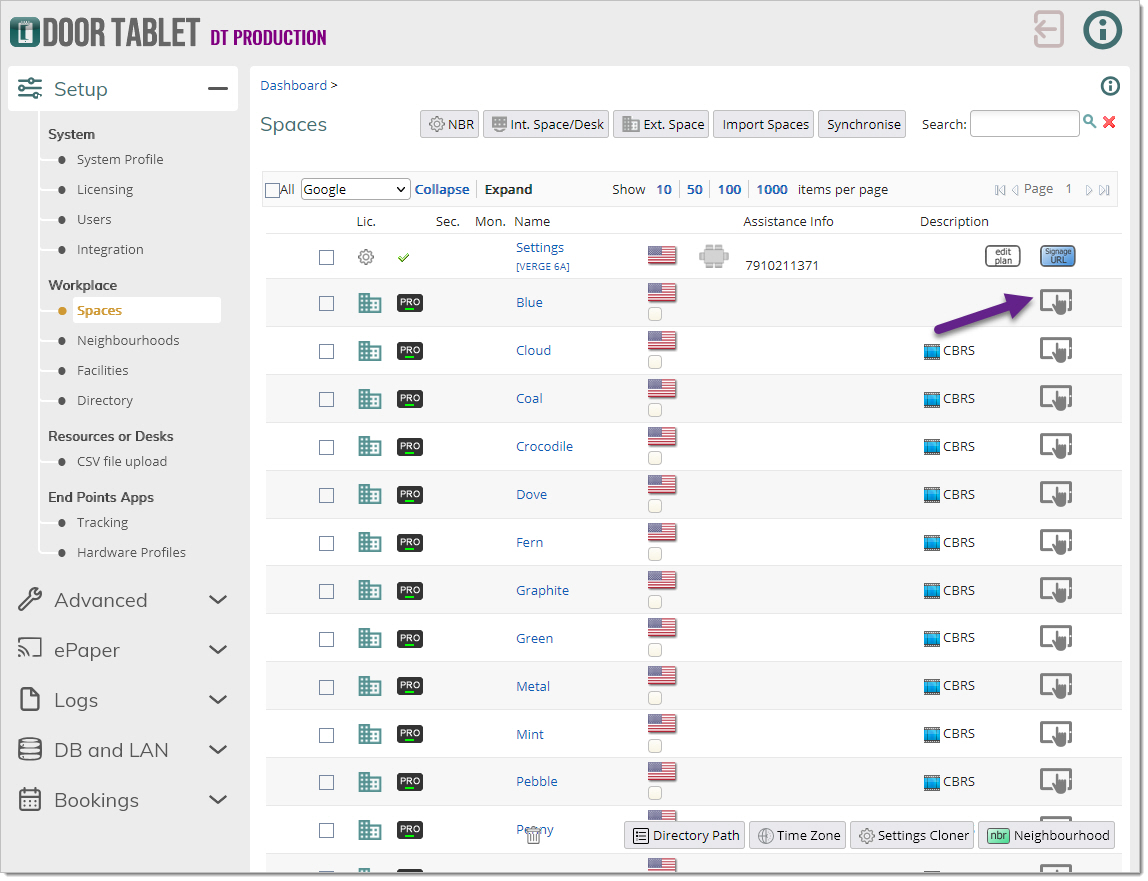Click into the Search text field

(x=1024, y=124)
